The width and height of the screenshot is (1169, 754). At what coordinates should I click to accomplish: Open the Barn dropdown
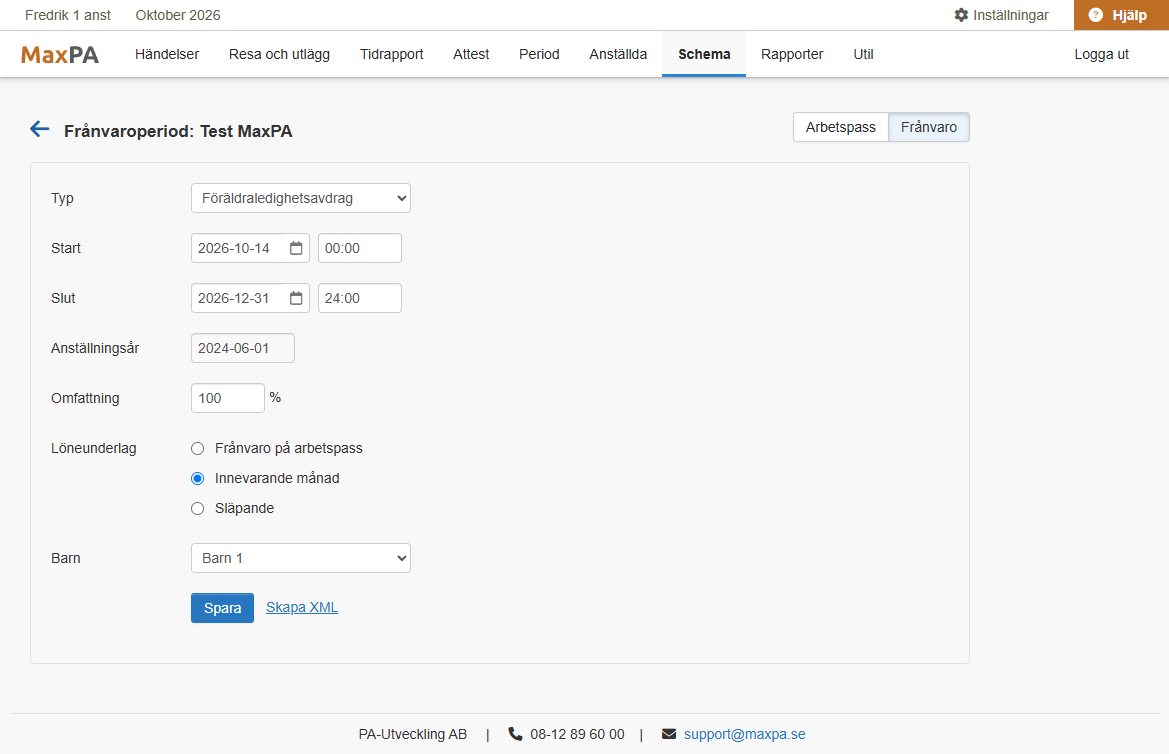click(x=300, y=558)
